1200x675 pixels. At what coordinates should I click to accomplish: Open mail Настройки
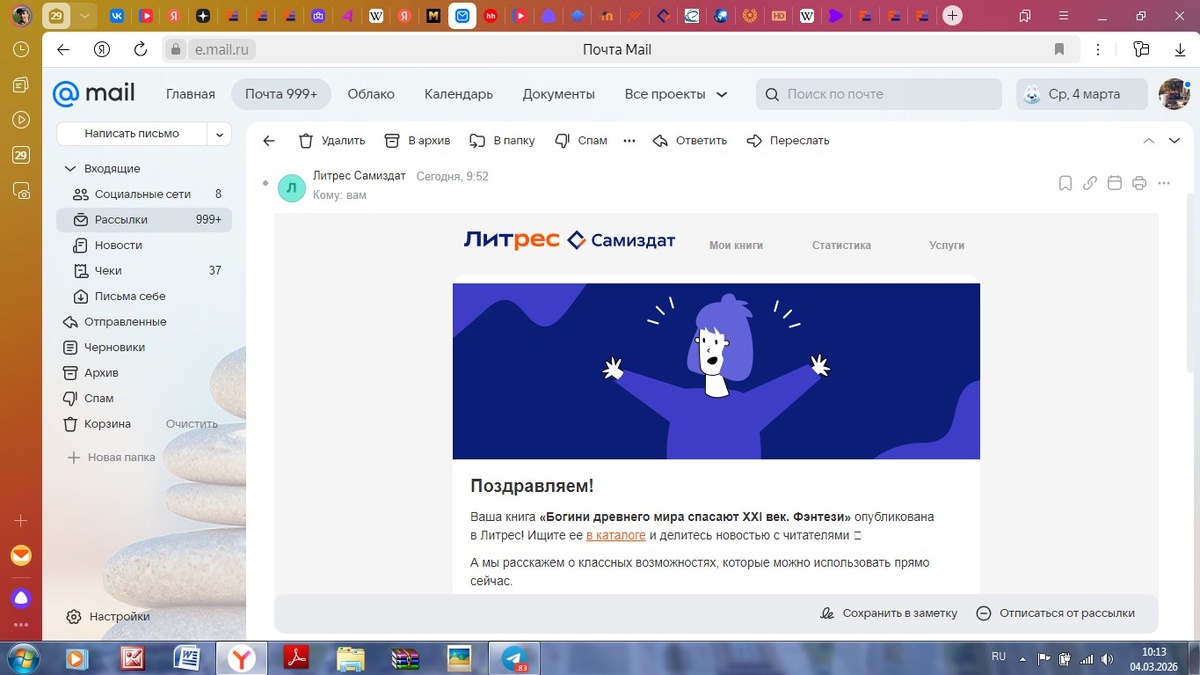point(108,617)
